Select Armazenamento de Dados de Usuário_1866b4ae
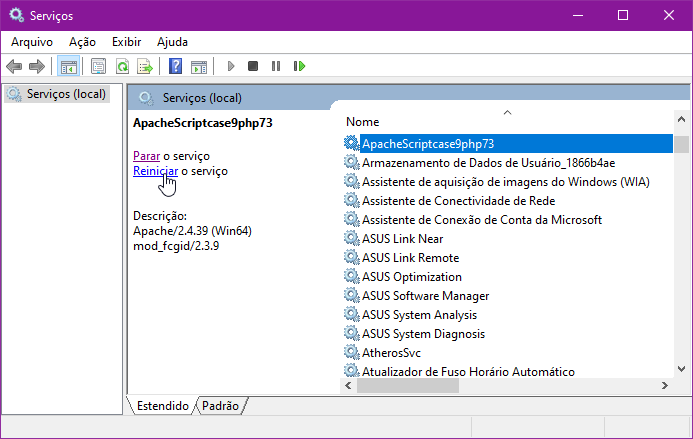The width and height of the screenshot is (693, 439). point(488,163)
